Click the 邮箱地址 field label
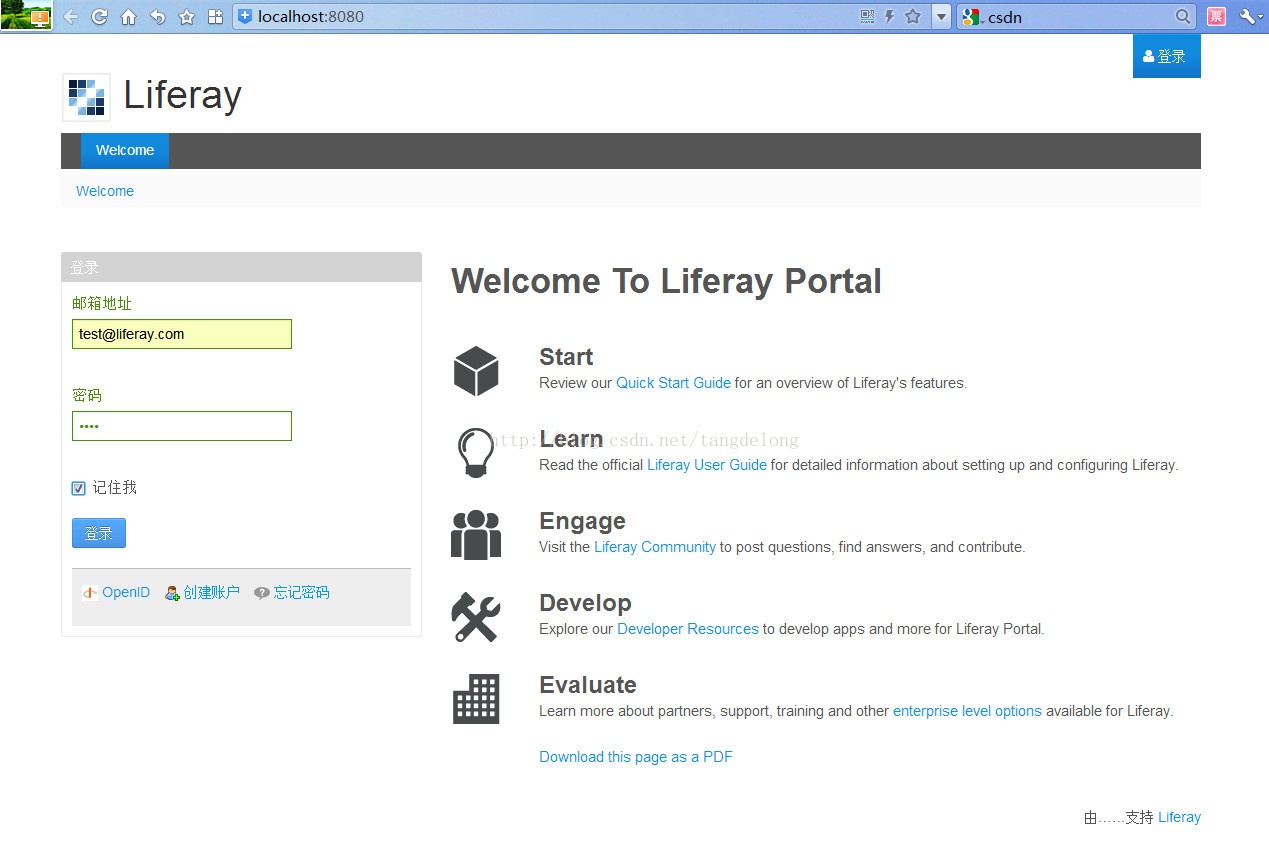1269x859 pixels. [x=102, y=303]
